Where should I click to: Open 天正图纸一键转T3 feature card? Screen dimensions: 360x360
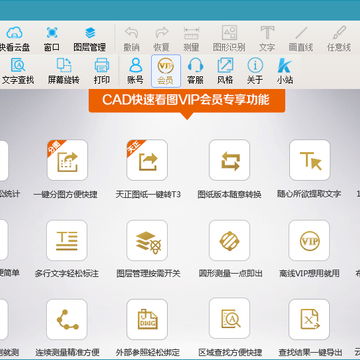147,160
